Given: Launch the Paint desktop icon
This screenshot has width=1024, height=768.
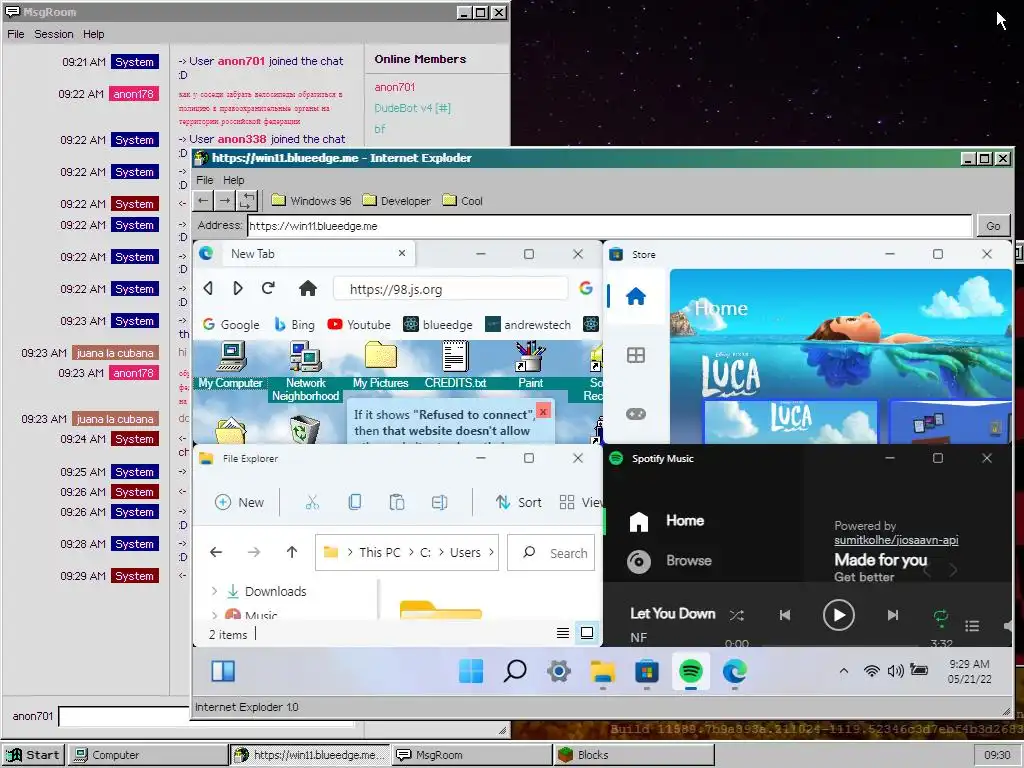Looking at the screenshot, I should (530, 365).
